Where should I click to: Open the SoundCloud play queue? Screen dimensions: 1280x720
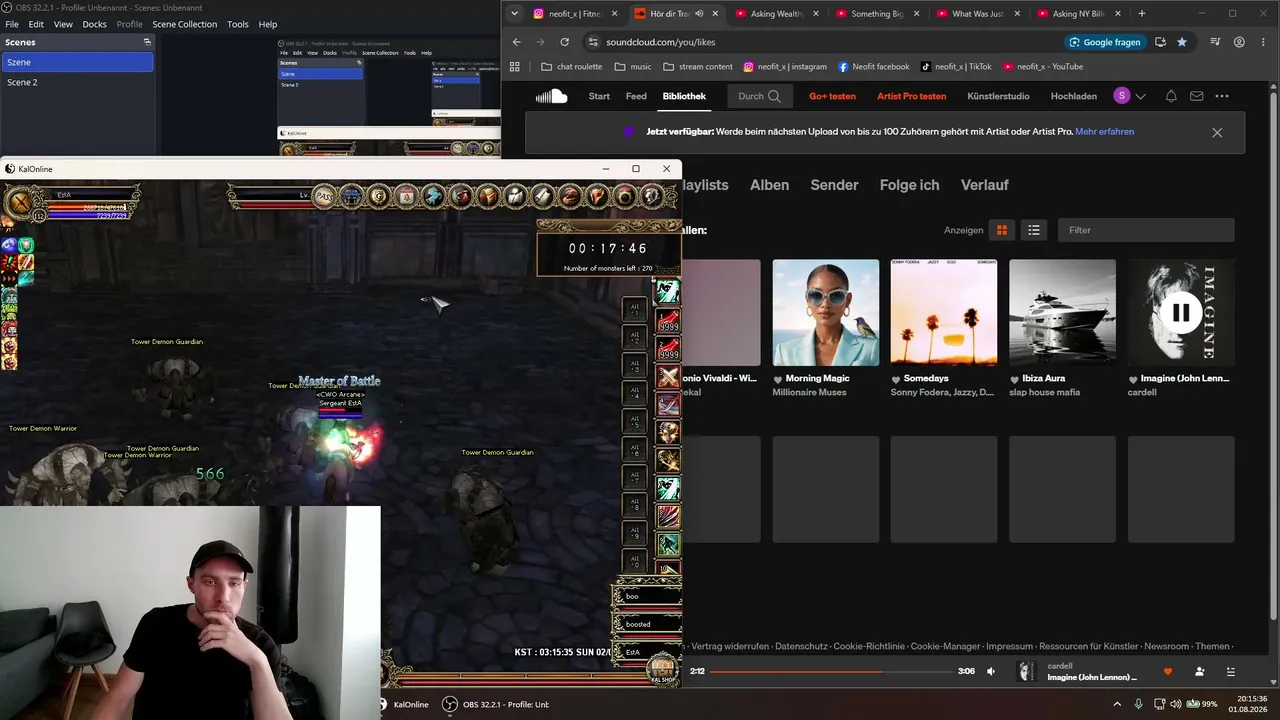[x=1231, y=672]
